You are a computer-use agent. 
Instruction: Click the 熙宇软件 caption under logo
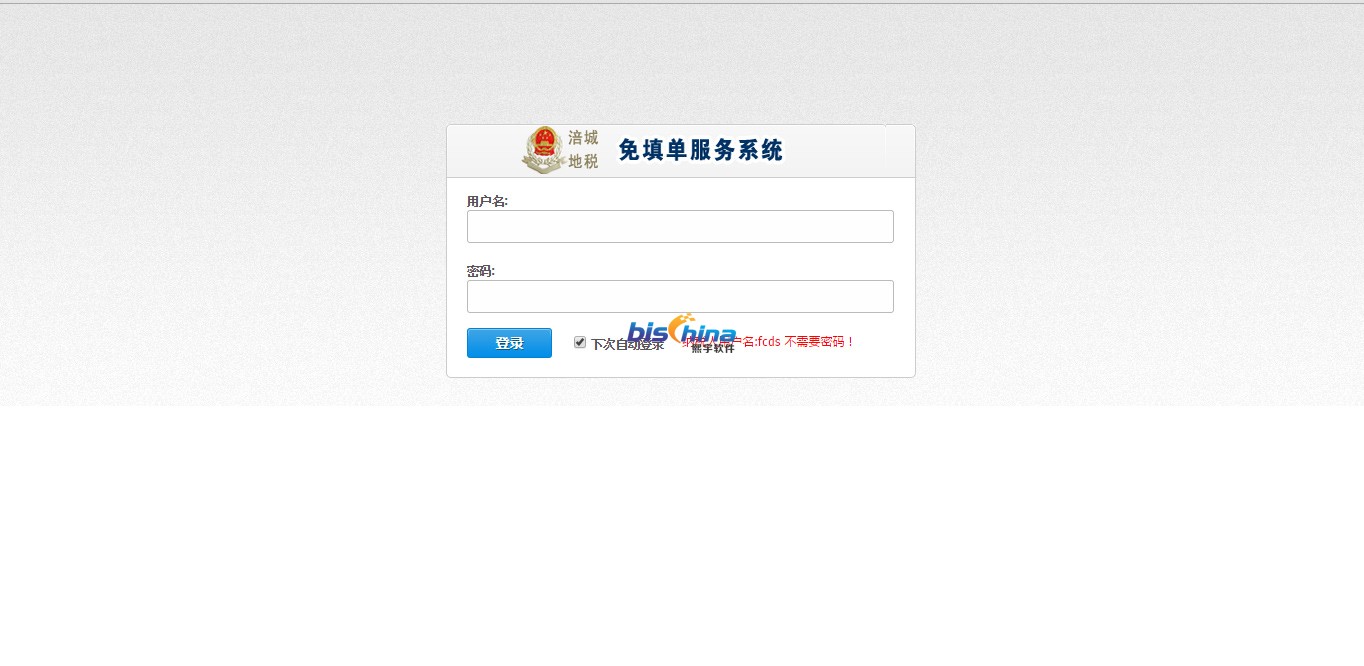pyautogui.click(x=713, y=349)
